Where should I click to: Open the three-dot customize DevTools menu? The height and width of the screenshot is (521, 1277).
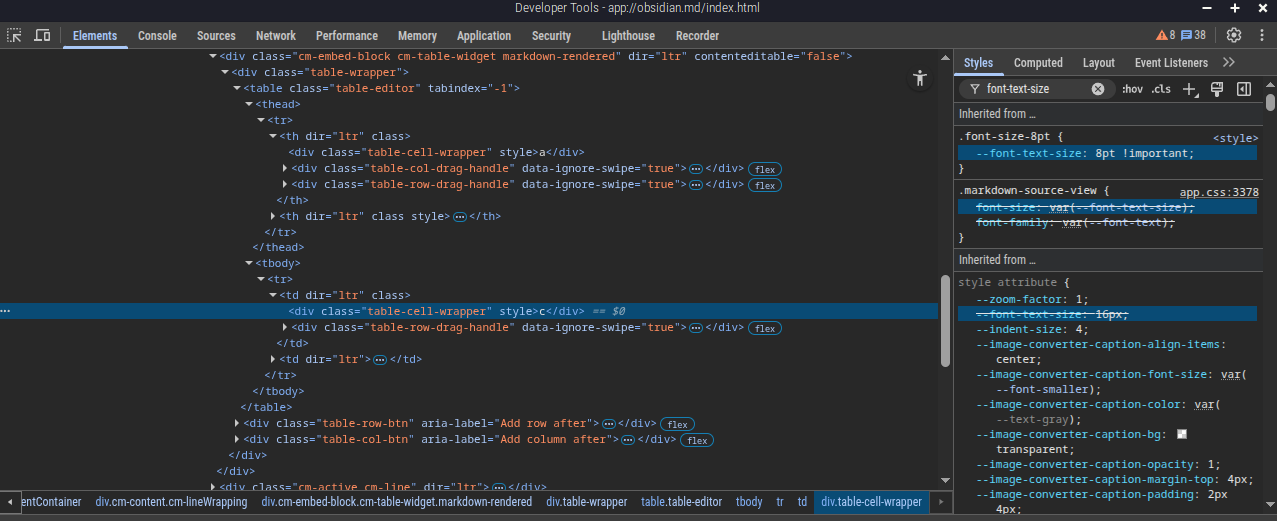coord(1260,35)
